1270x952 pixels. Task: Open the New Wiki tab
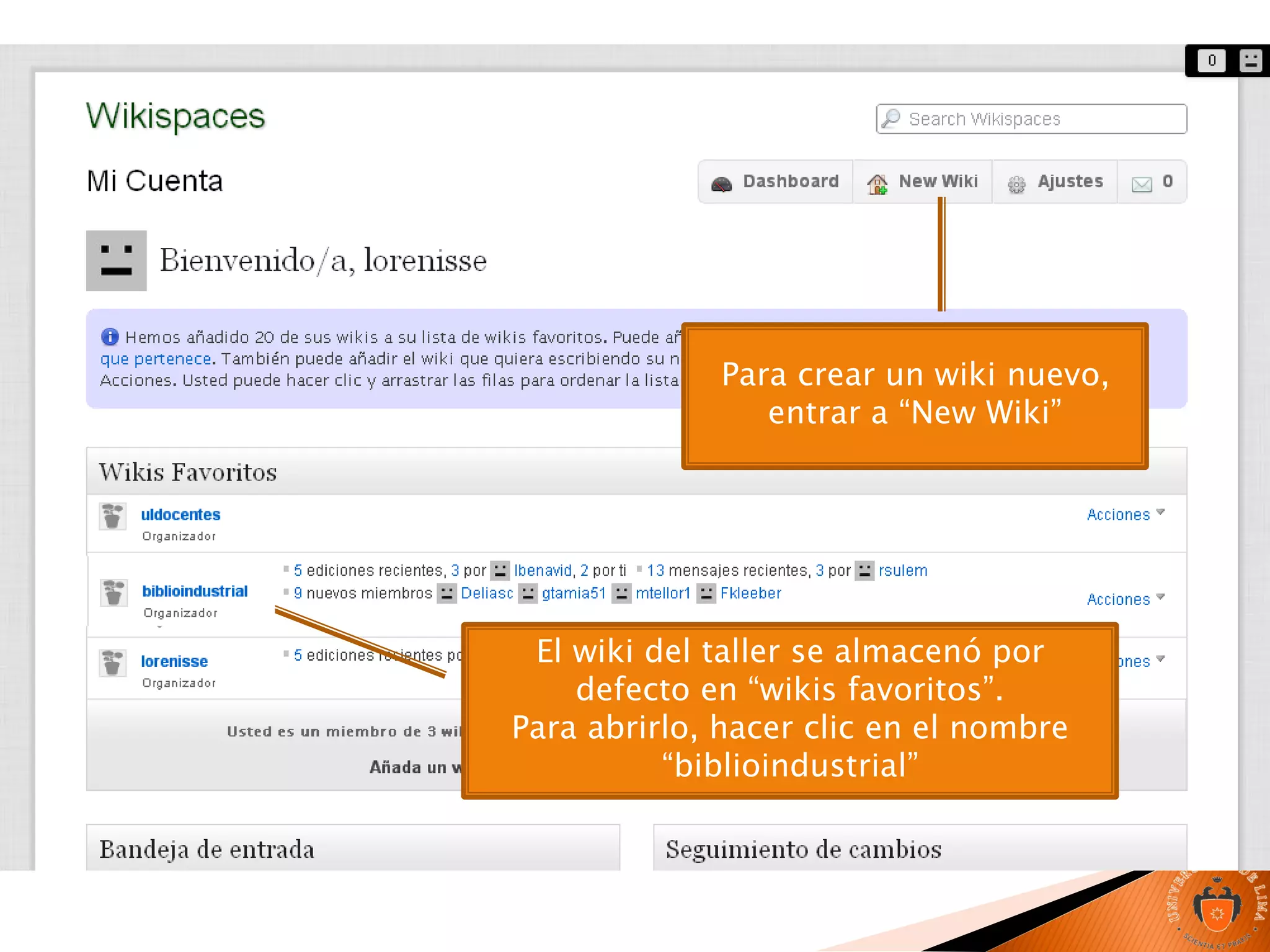pyautogui.click(x=923, y=182)
